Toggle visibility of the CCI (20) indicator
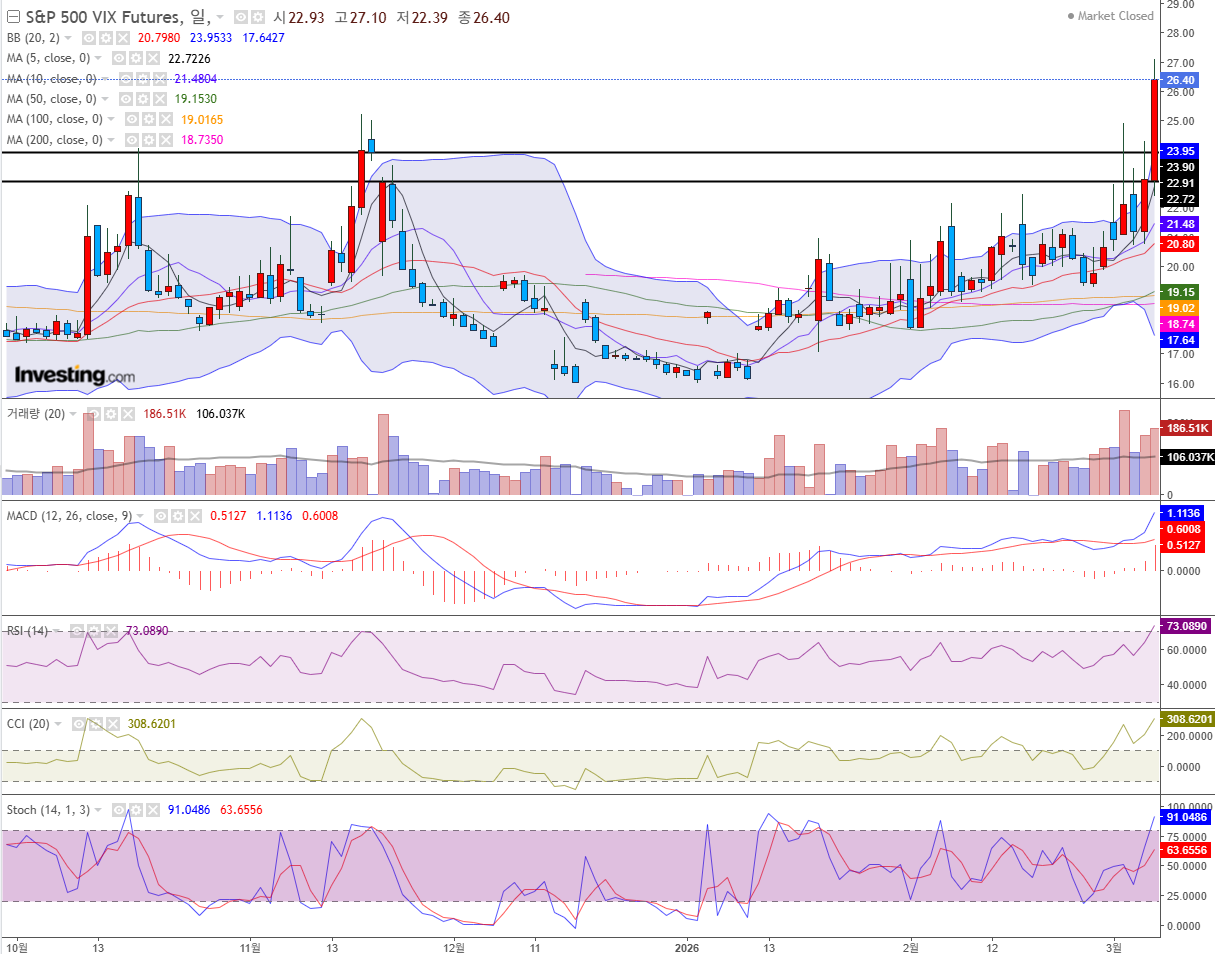 (79, 724)
